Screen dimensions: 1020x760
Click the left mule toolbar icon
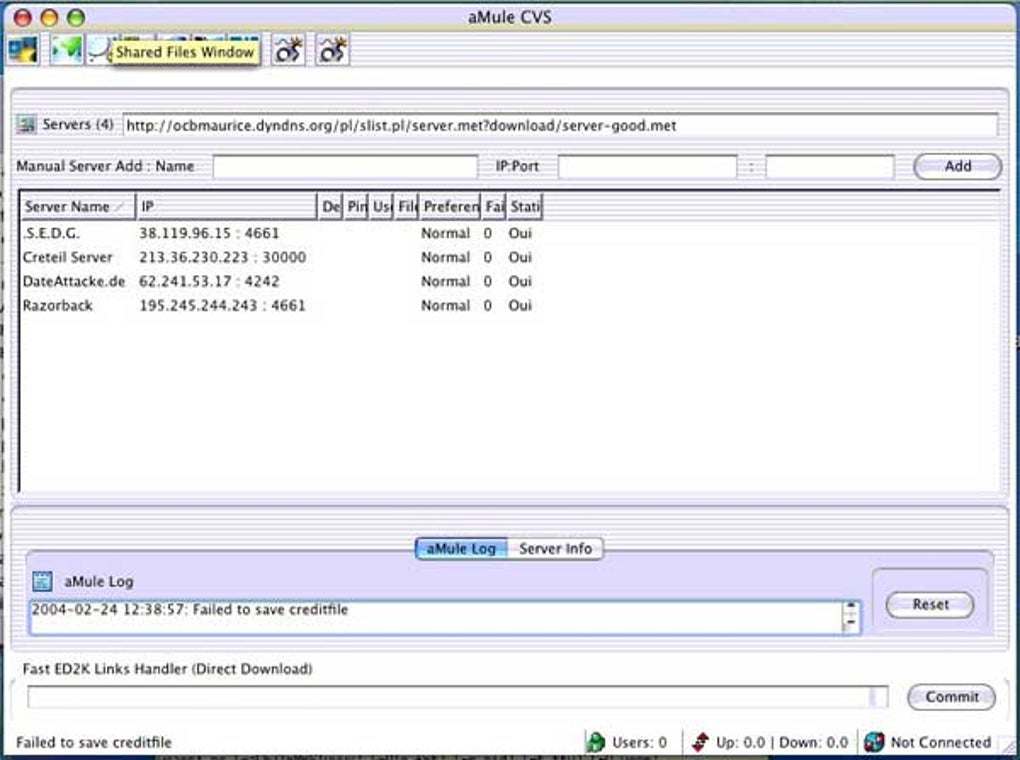pos(288,50)
